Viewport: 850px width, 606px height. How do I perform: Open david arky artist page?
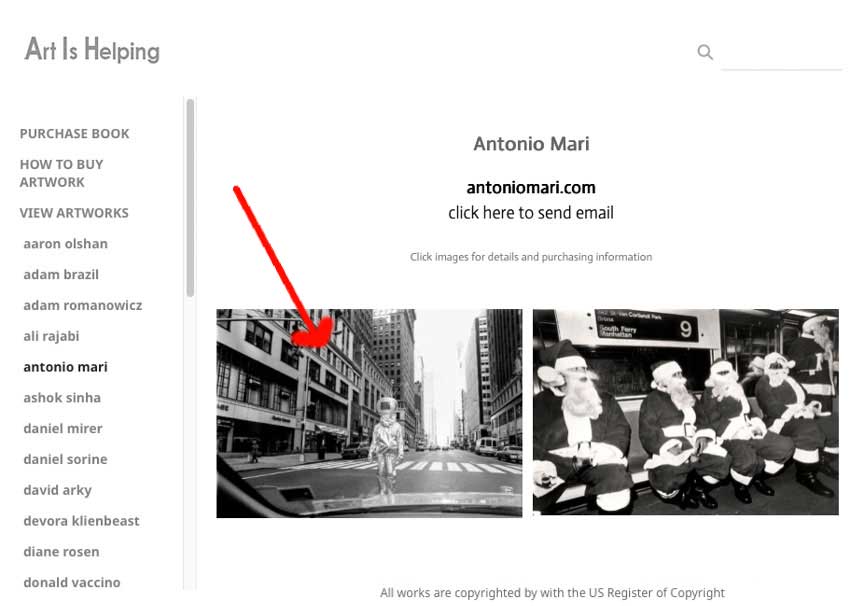(57, 491)
